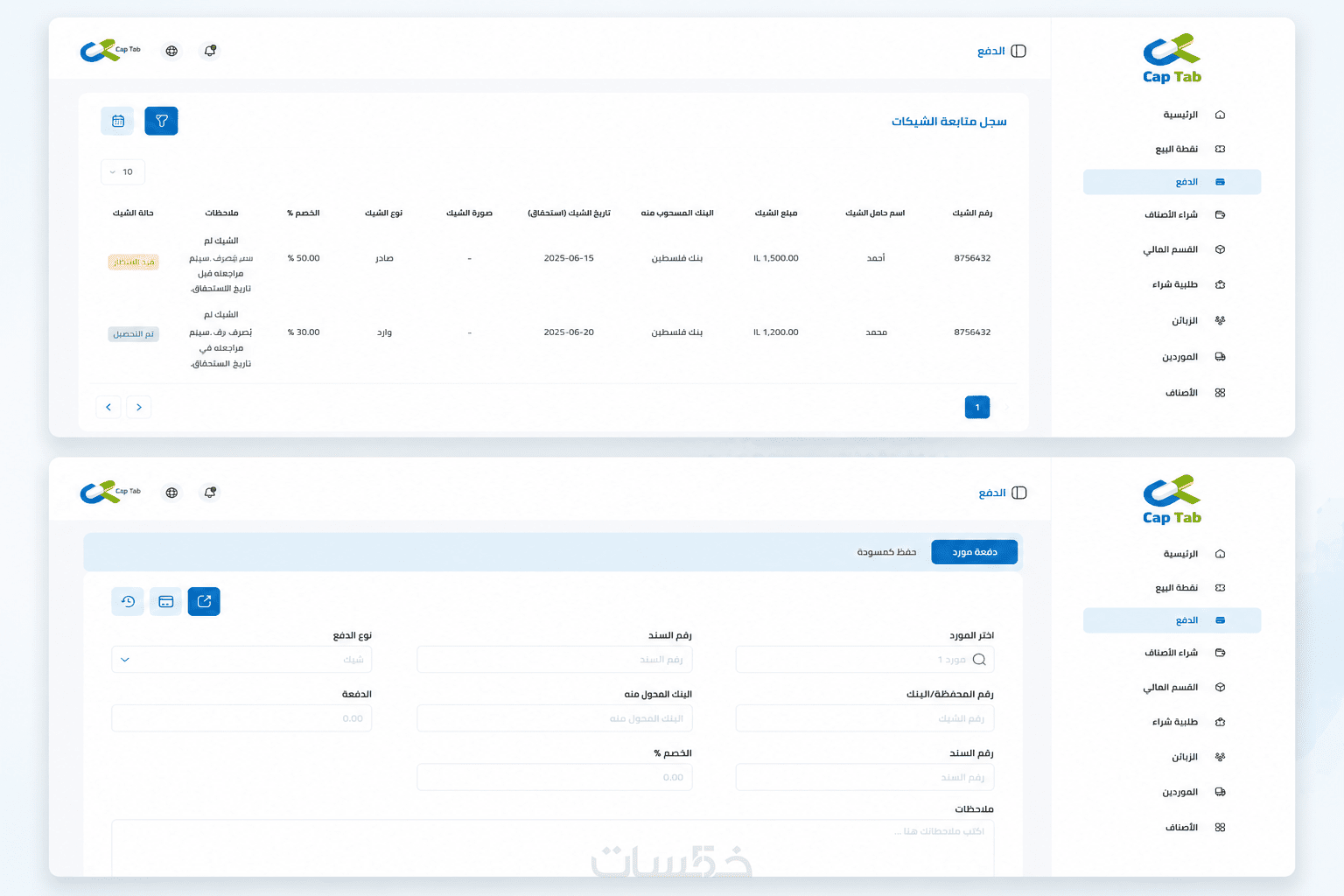Viewport: 1344px width, 896px height.
Task: Click the تم التحصيل status badge in محمد row
Action: coord(134,334)
